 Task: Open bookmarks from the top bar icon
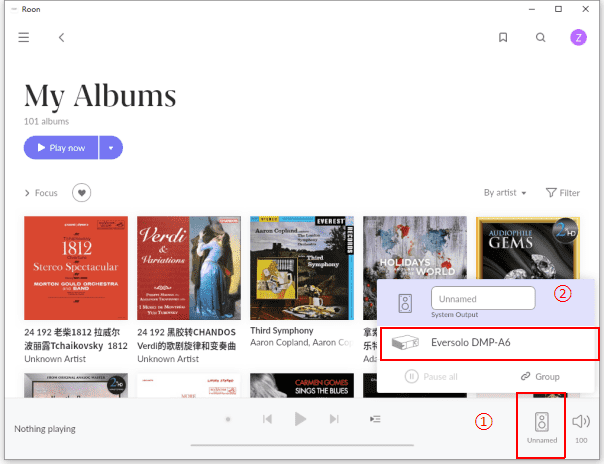[x=503, y=37]
